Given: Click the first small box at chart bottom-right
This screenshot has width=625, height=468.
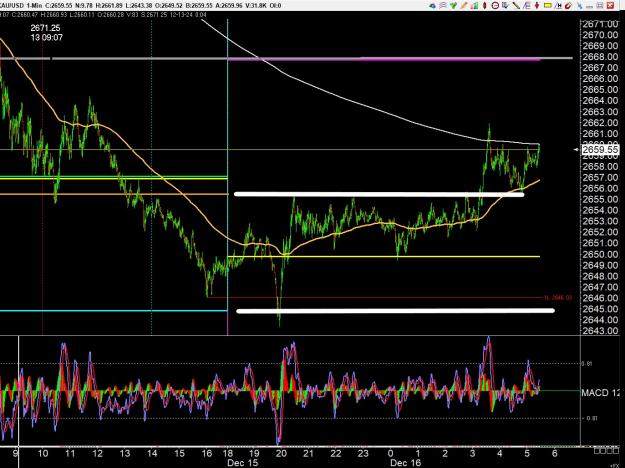Looking at the screenshot, I should (x=596, y=451).
